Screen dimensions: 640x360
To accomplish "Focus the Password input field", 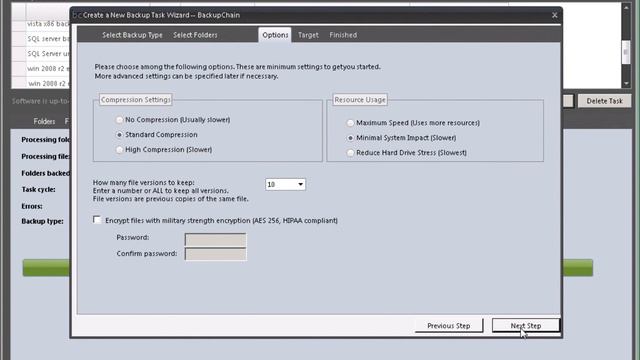I will click(x=216, y=239).
